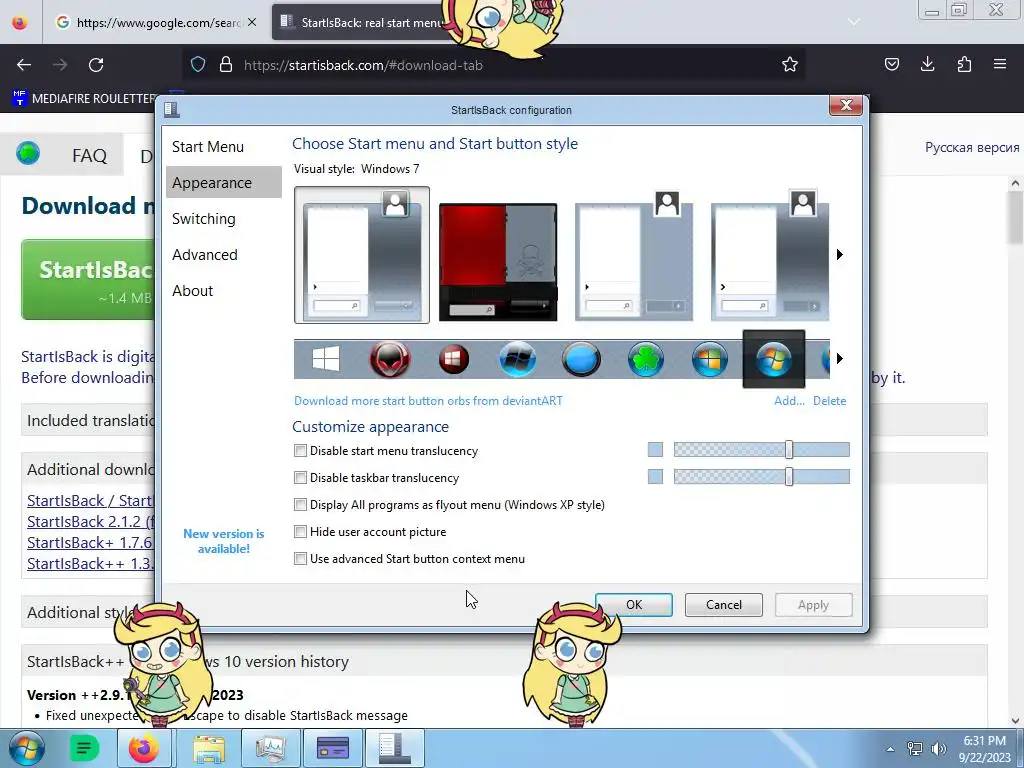Open Firefox extensions puzzle icon
This screenshot has height=768, width=1024.
coord(964,64)
